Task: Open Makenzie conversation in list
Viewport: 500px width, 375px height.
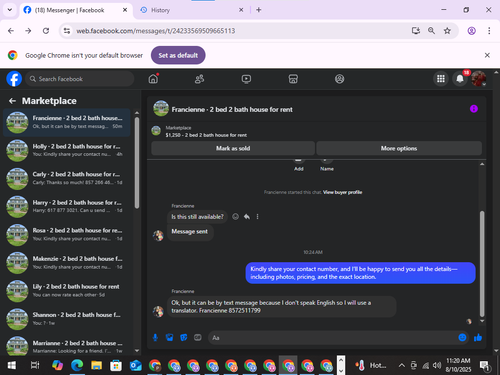Action: coord(67,263)
